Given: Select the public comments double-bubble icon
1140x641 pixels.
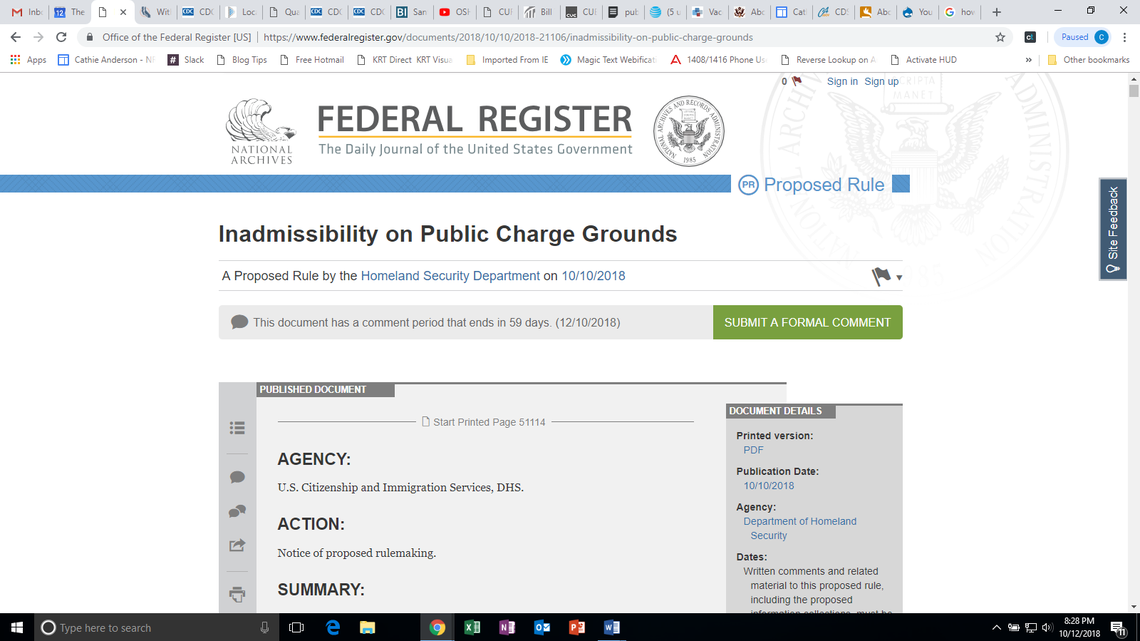Looking at the screenshot, I should pyautogui.click(x=237, y=511).
